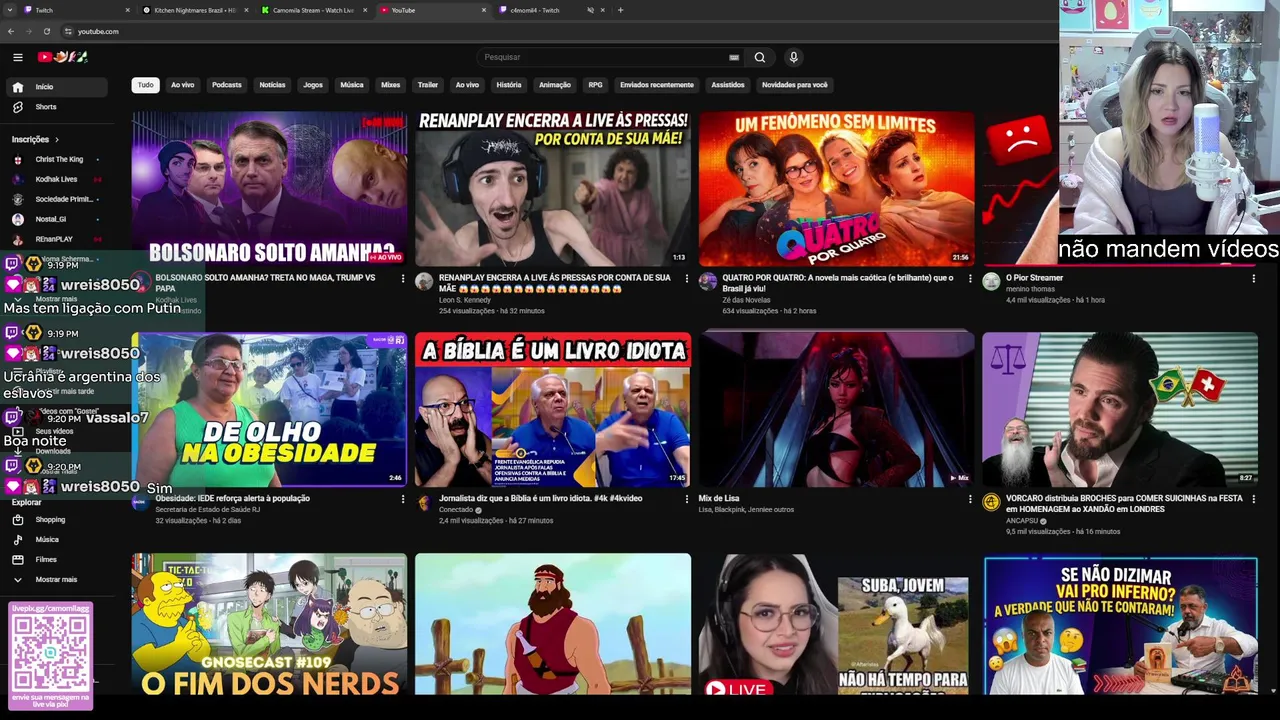Image resolution: width=1280 pixels, height=720 pixels.
Task: Open A BÍBLIA É UM LIVRO IDIOTA thumbnail
Action: (553, 410)
